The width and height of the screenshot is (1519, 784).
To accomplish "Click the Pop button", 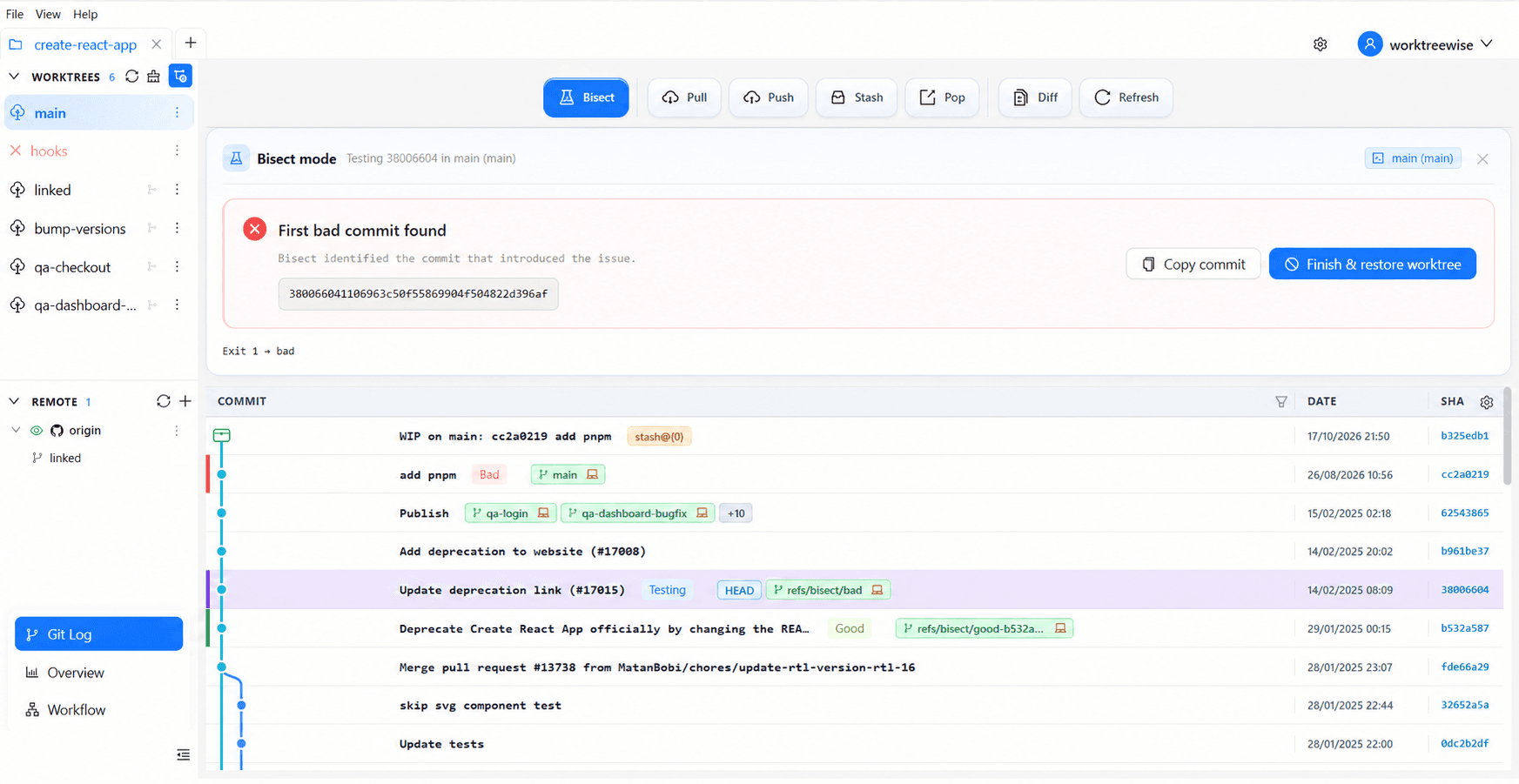I will coord(942,97).
